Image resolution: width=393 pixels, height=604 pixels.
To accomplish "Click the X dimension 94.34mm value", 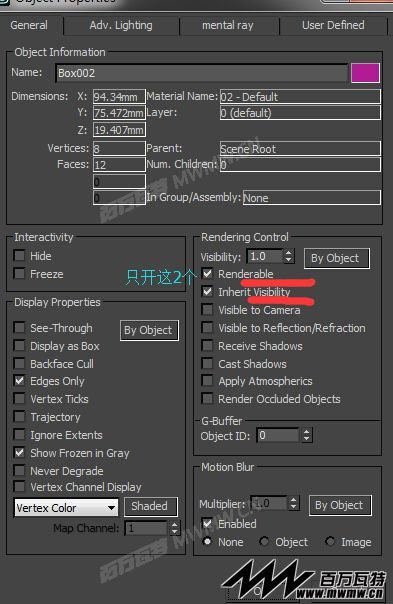I will (x=119, y=96).
